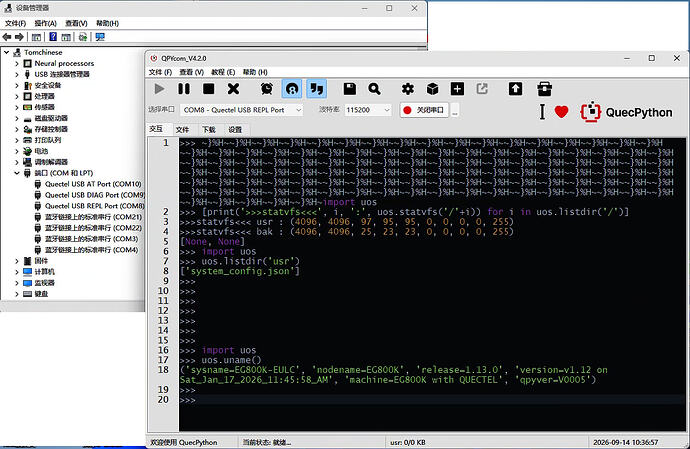
Task: Toggle the highlighted round headset icon
Action: coord(292,89)
